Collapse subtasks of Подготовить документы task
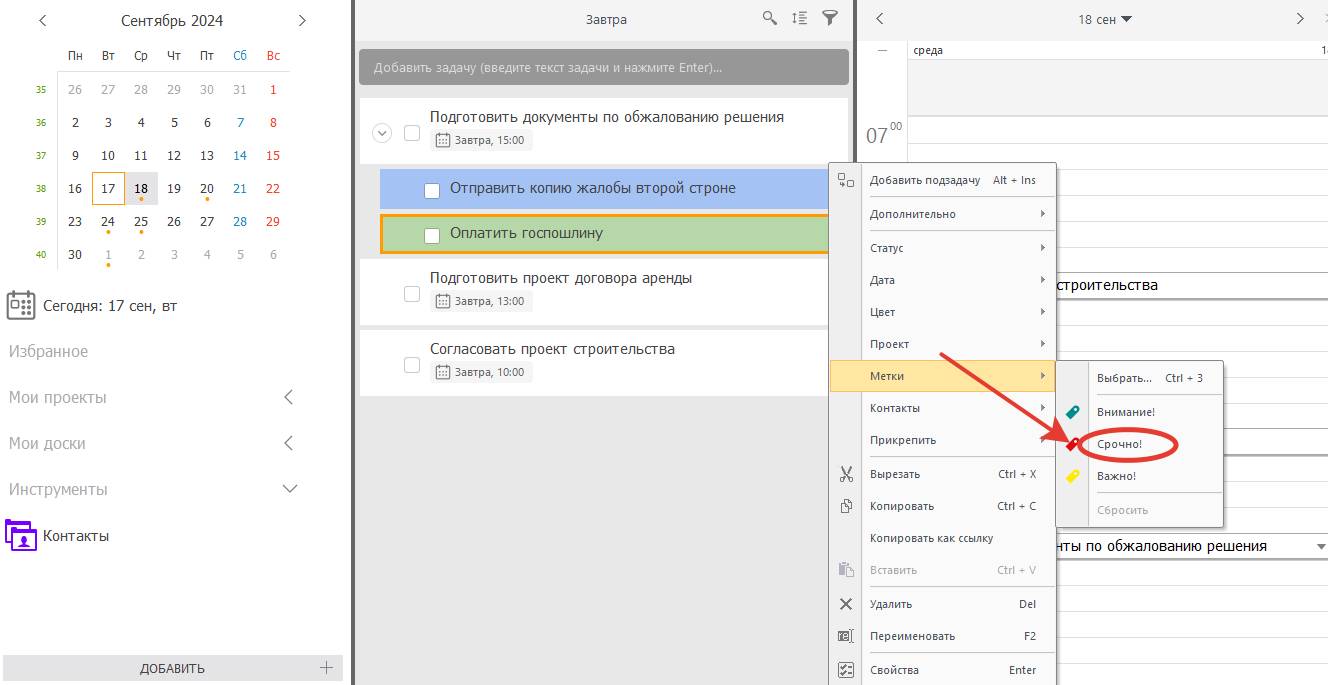The width and height of the screenshot is (1328, 685). pos(381,133)
